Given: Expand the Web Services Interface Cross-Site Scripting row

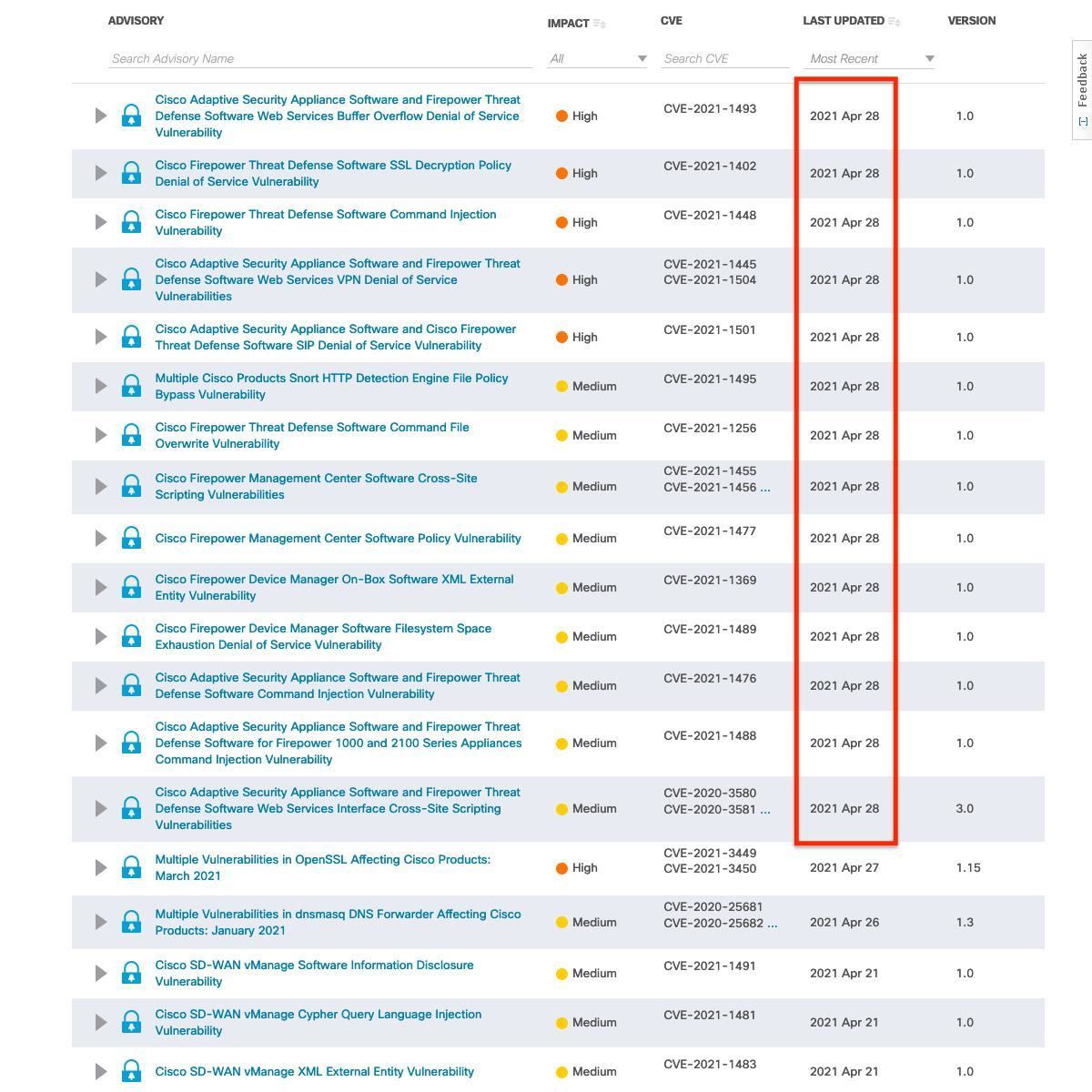Looking at the screenshot, I should (x=101, y=808).
